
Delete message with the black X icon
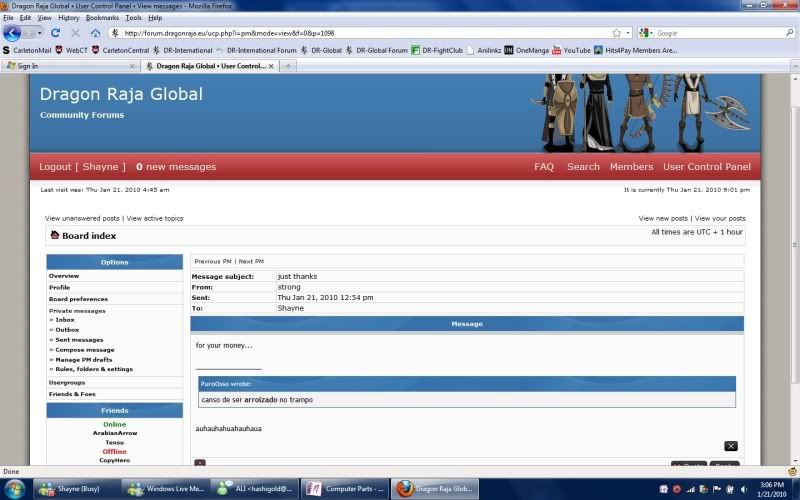pyautogui.click(x=731, y=446)
